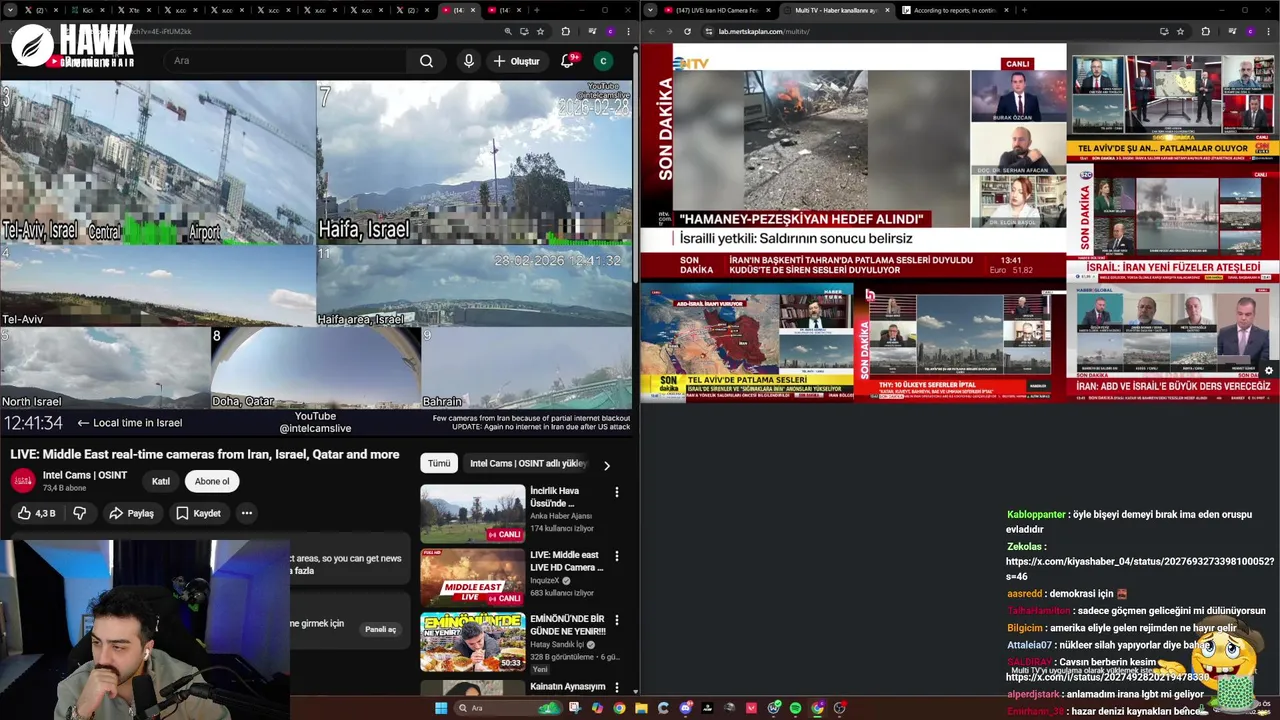Open Discord from the taskbar
1280x720 pixels.
[685, 708]
